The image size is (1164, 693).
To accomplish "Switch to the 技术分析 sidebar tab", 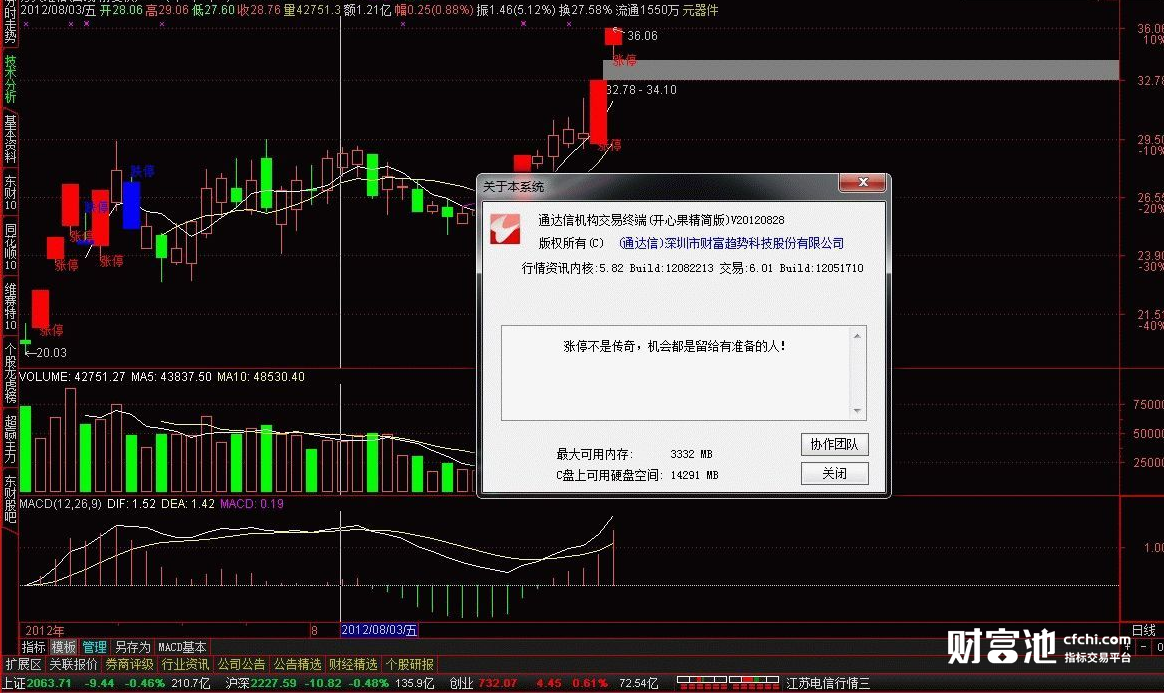I will pyautogui.click(x=10, y=79).
